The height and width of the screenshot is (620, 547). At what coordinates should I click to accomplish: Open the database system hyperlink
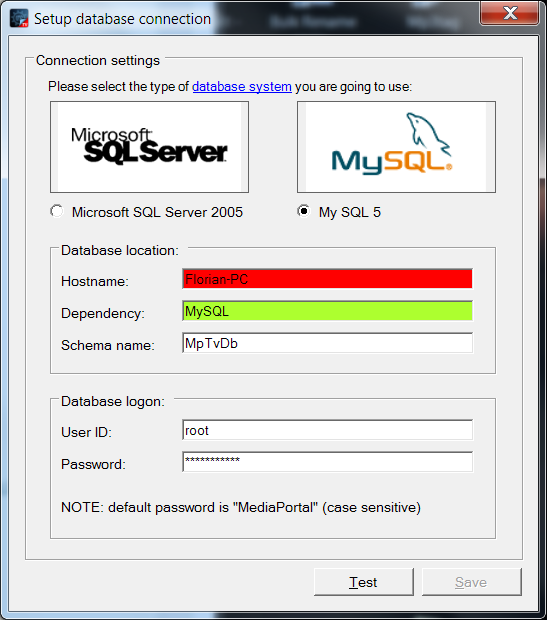coord(242,86)
